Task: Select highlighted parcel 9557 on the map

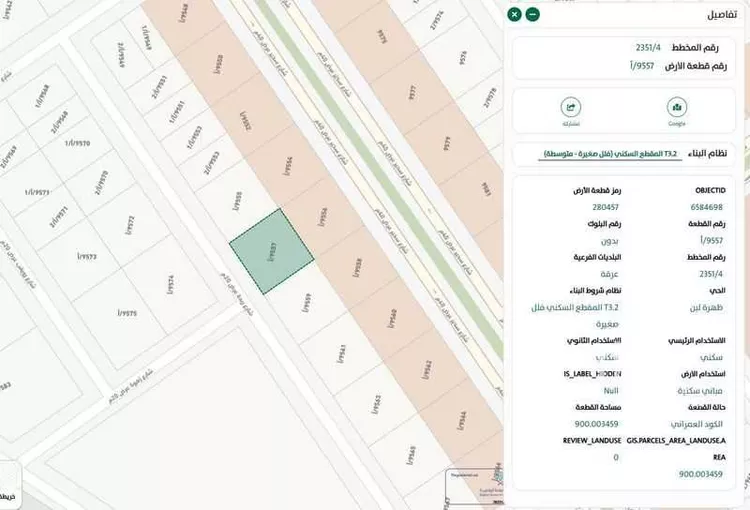Action: (272, 251)
